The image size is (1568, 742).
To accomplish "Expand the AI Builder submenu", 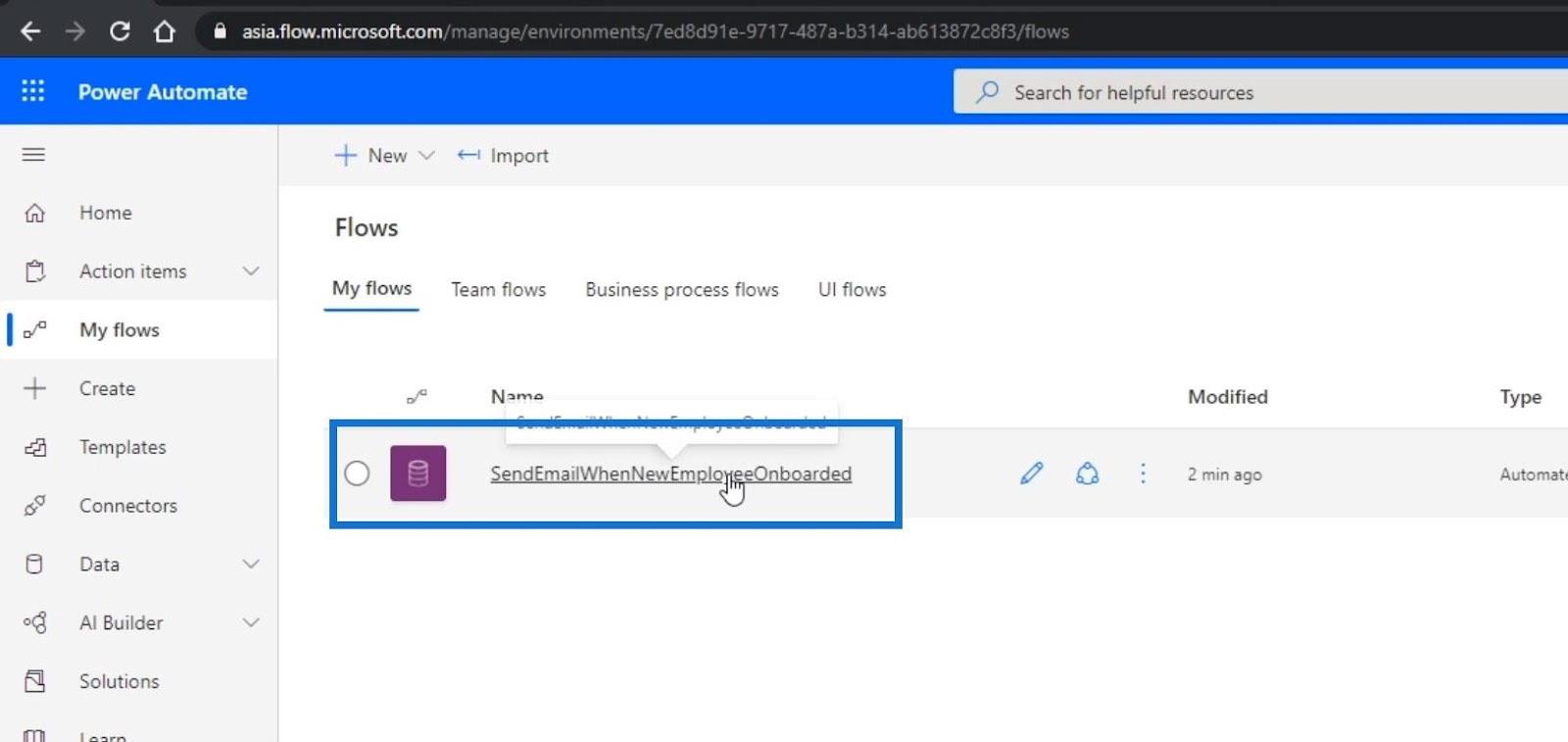I will point(251,622).
